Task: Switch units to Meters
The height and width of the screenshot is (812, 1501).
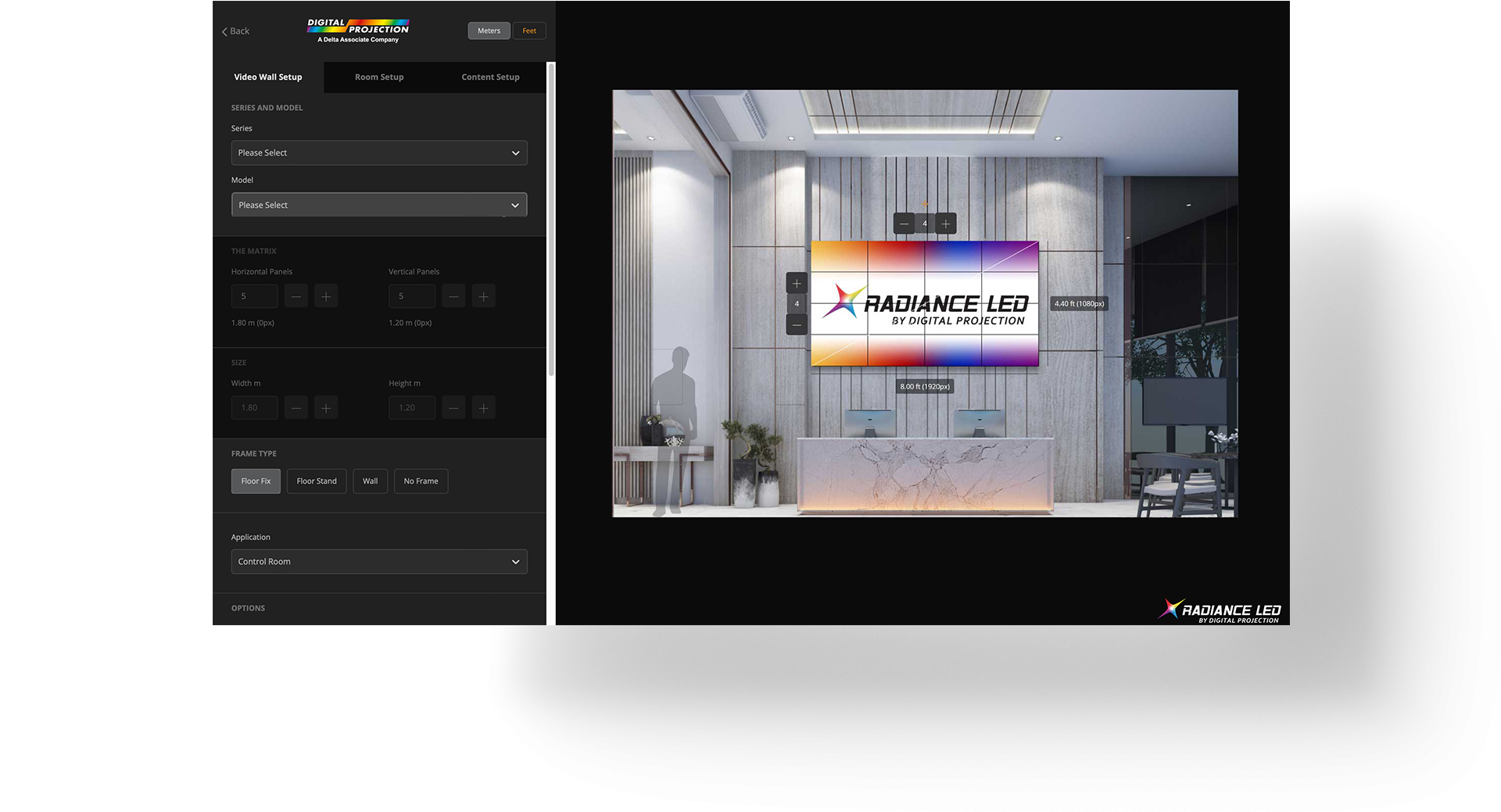Action: [489, 30]
